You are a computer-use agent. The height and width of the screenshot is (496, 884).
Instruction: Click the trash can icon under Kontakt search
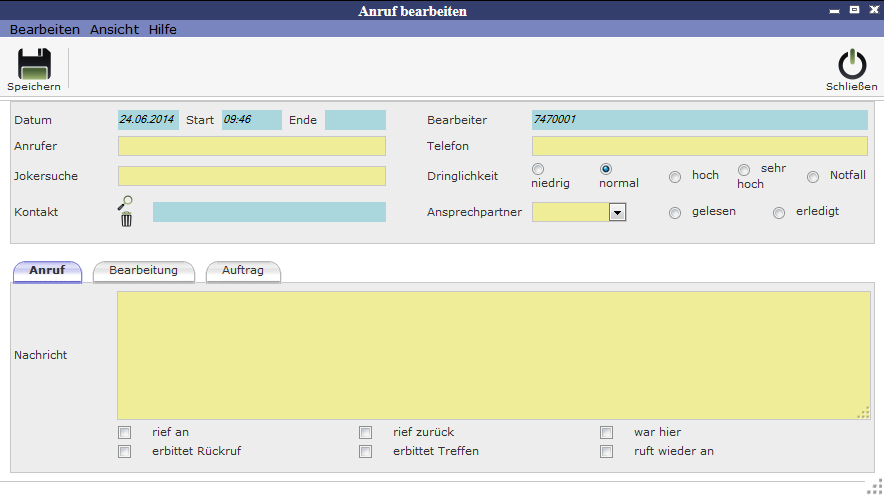[126, 219]
